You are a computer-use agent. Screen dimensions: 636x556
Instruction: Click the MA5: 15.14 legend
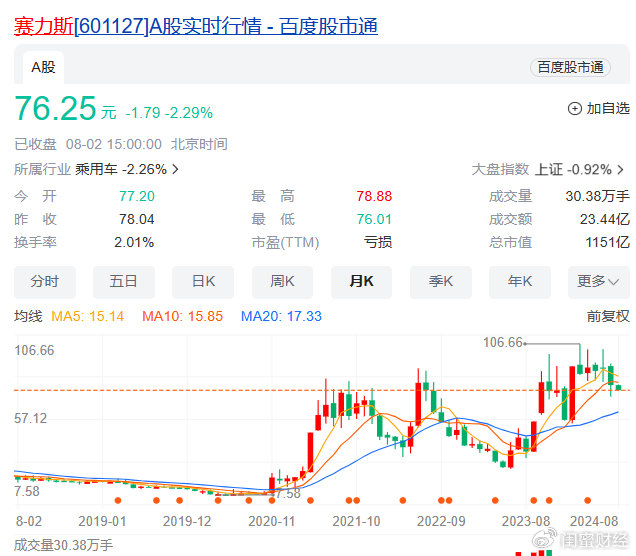click(x=88, y=316)
